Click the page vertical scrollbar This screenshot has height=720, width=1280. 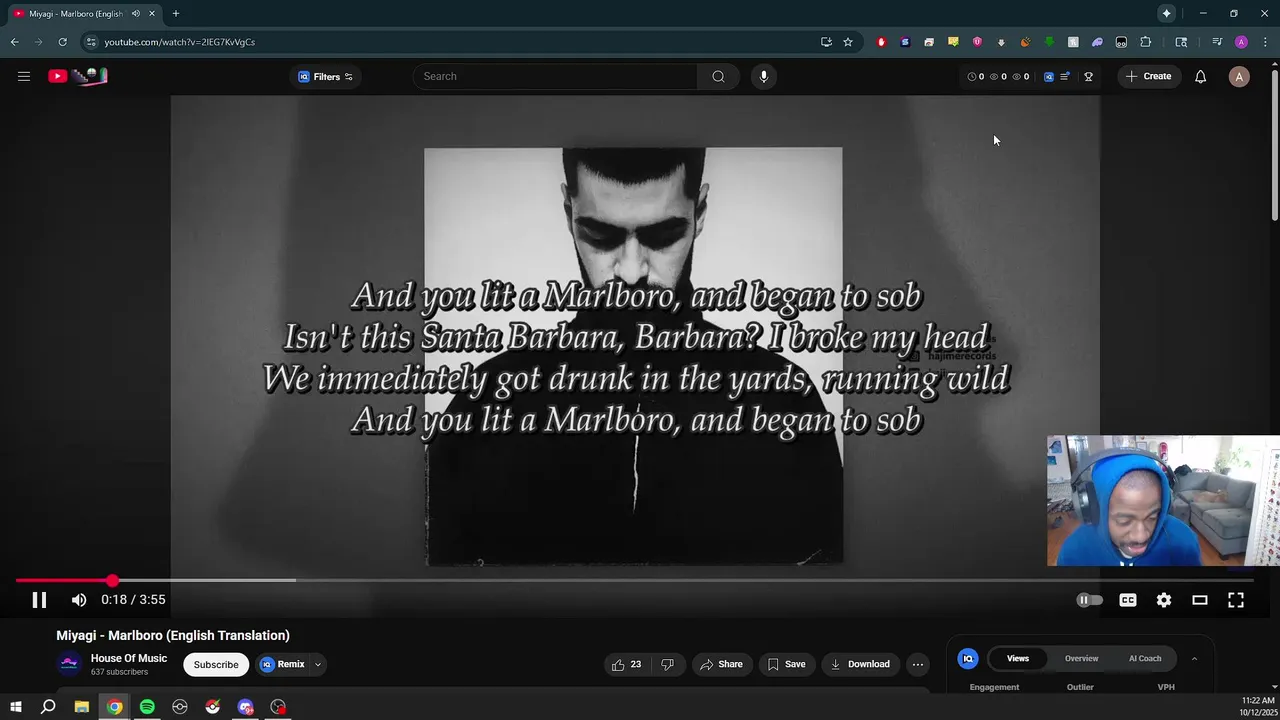[x=1274, y=144]
